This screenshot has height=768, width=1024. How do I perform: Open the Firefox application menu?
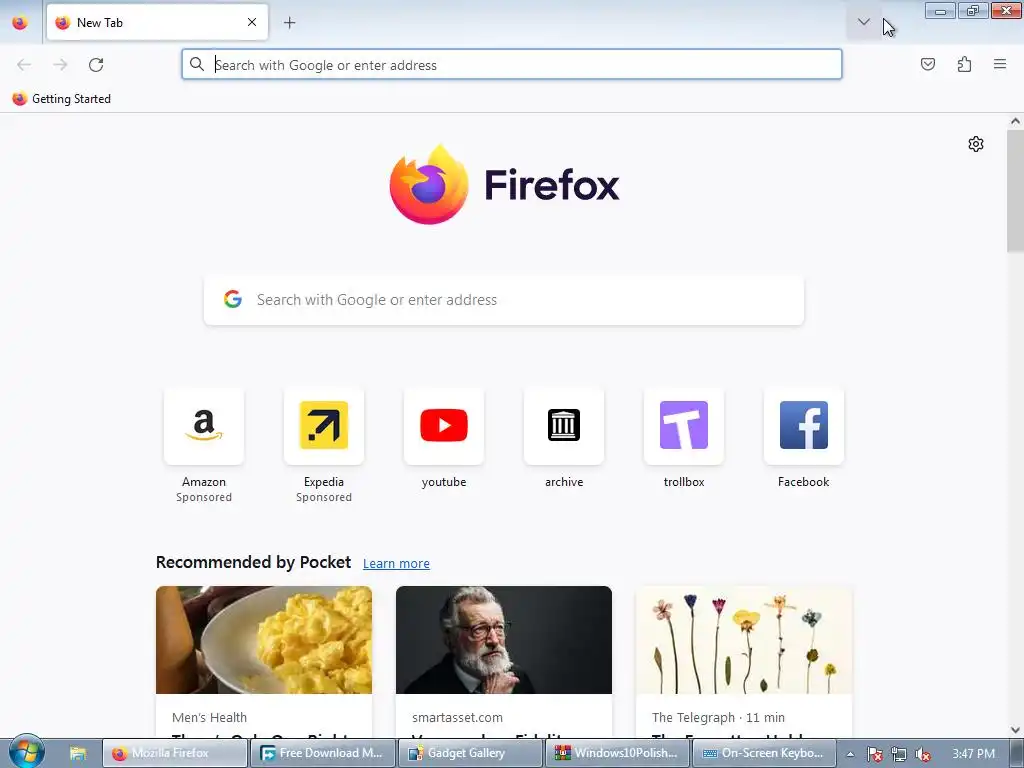pos(1000,64)
